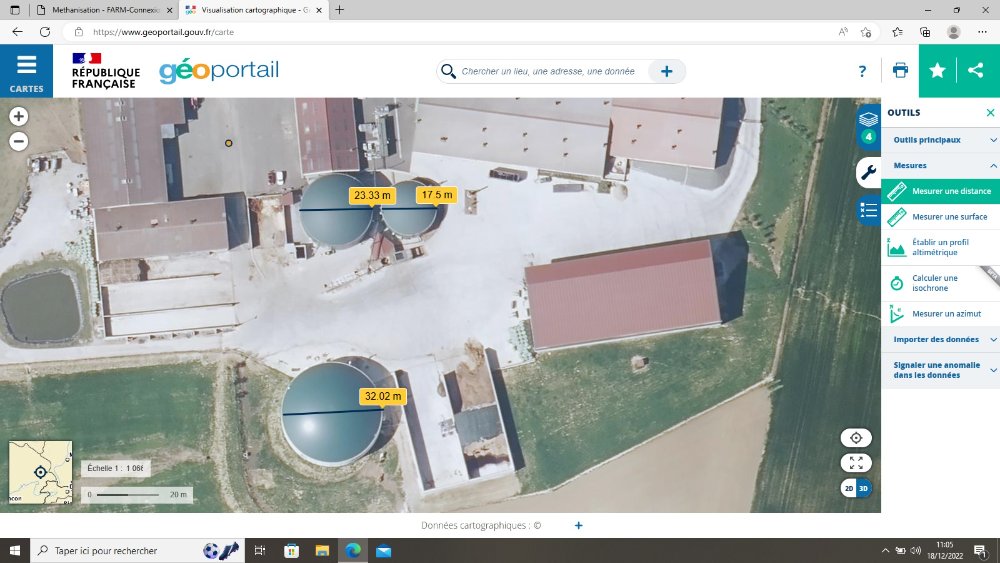Expand Importer des données section

click(x=940, y=340)
